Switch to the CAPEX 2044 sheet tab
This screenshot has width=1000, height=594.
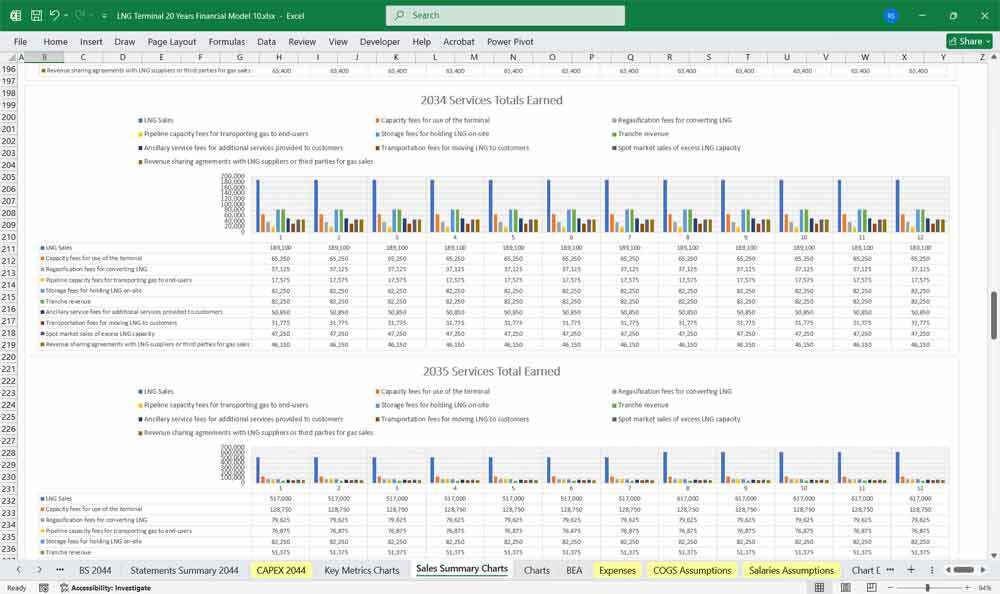[281, 570]
